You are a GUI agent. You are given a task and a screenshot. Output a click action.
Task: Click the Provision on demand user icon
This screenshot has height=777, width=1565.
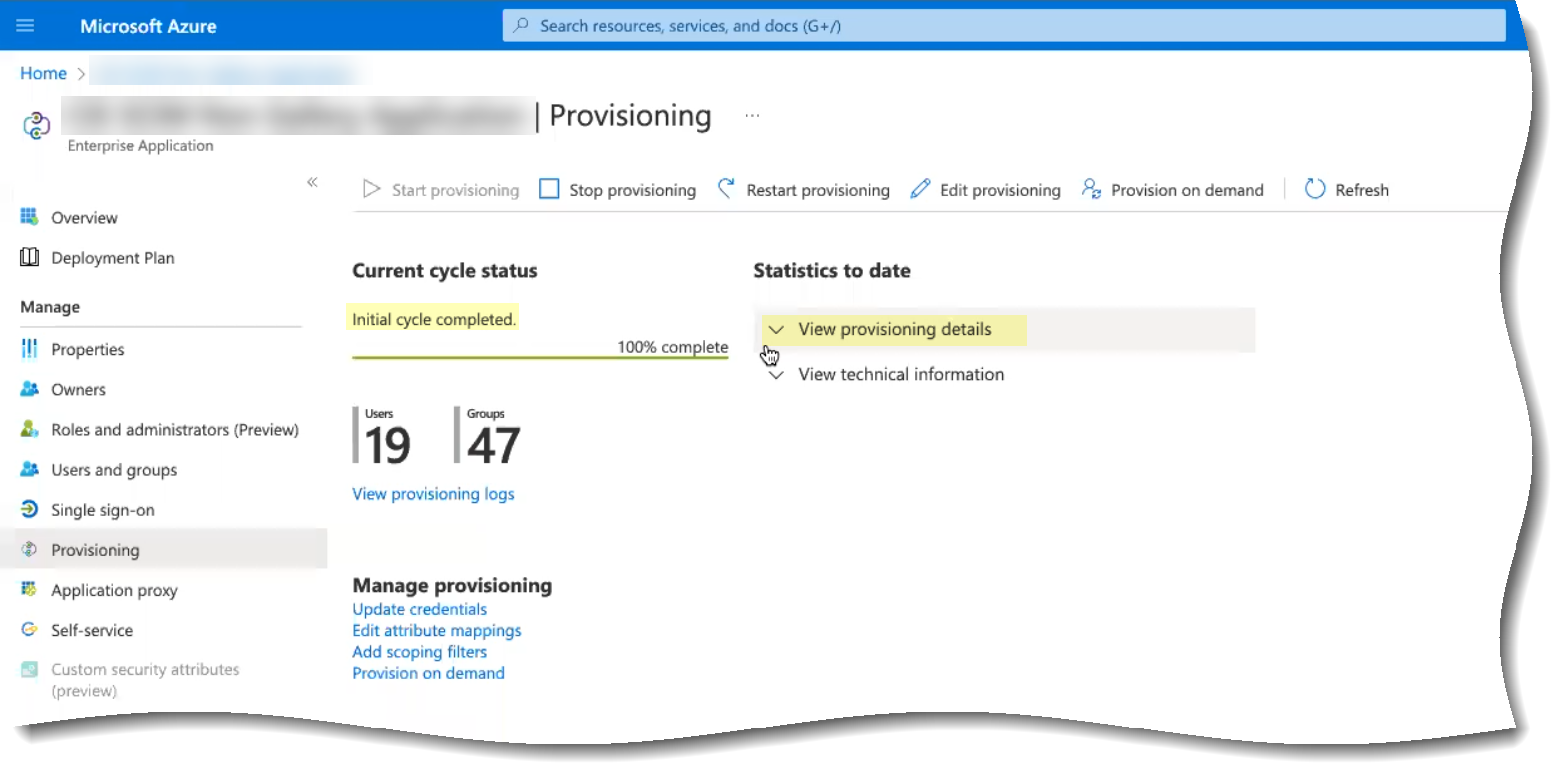[1091, 189]
